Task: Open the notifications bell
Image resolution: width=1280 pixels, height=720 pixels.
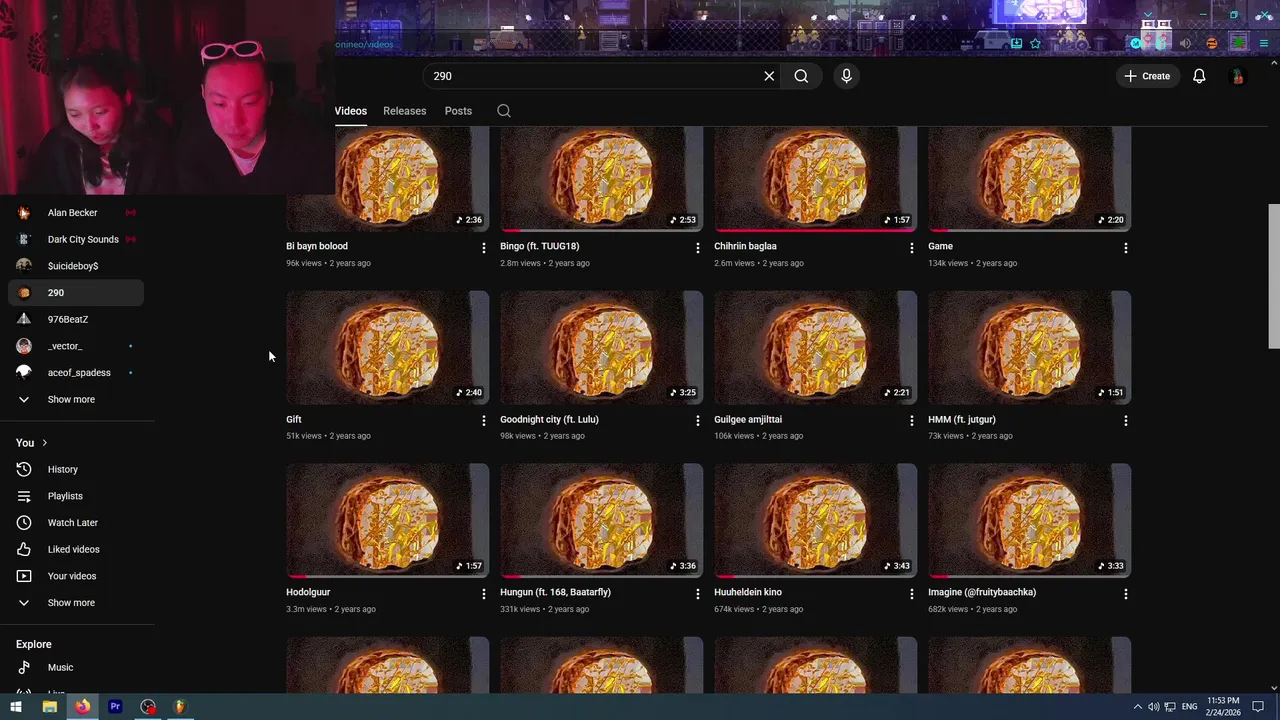Action: pyautogui.click(x=1199, y=76)
